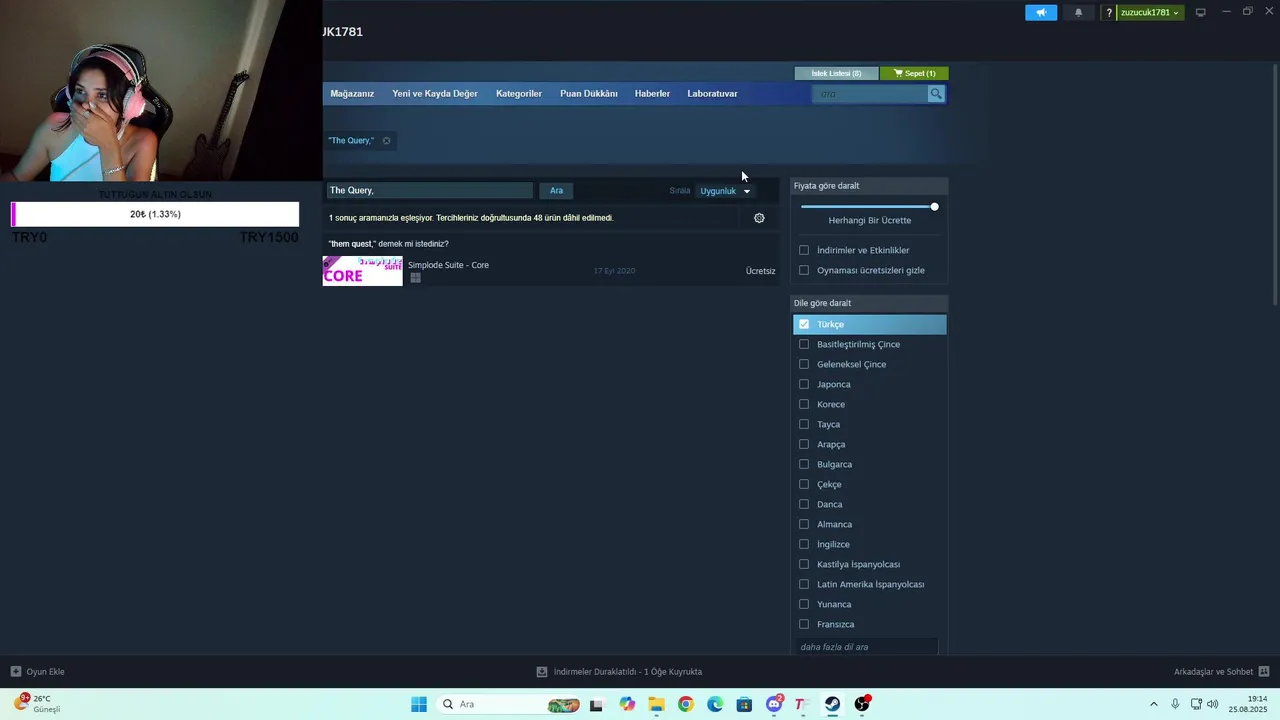Open Haberler tab
The height and width of the screenshot is (720, 1280).
[x=652, y=94]
